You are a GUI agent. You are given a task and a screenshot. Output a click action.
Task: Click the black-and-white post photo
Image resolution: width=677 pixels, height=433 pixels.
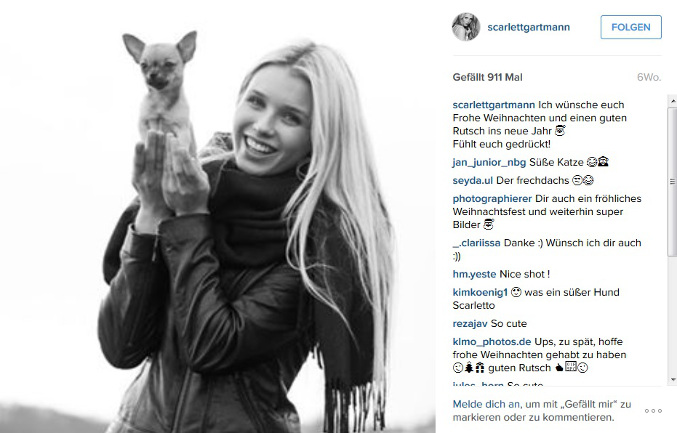coord(218,216)
